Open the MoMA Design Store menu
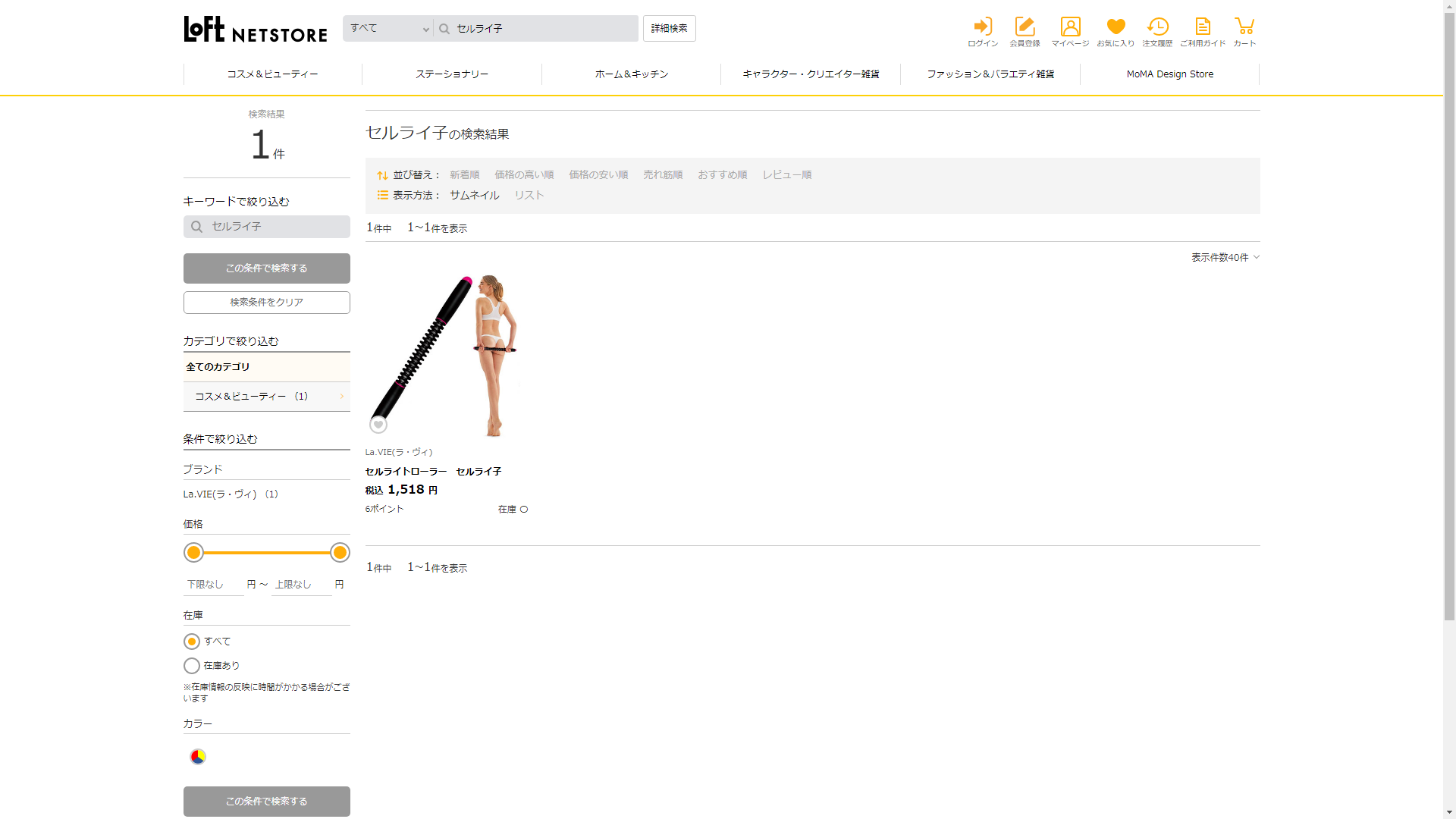Viewport: 1456px width, 819px height. click(x=1169, y=74)
